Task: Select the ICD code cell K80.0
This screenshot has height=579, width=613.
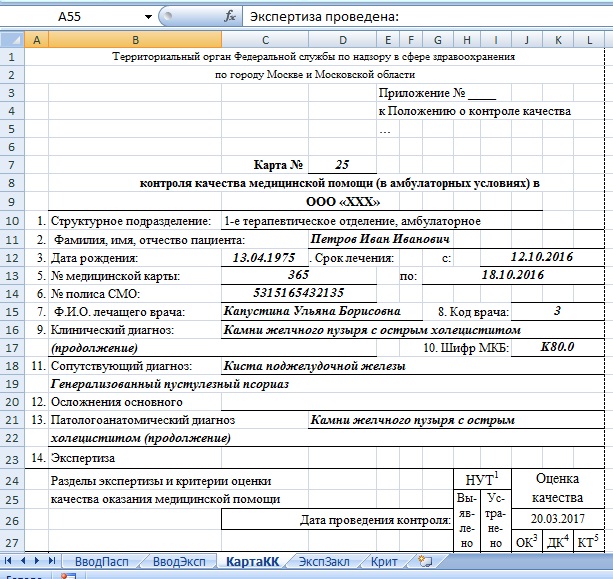Action: [x=557, y=347]
